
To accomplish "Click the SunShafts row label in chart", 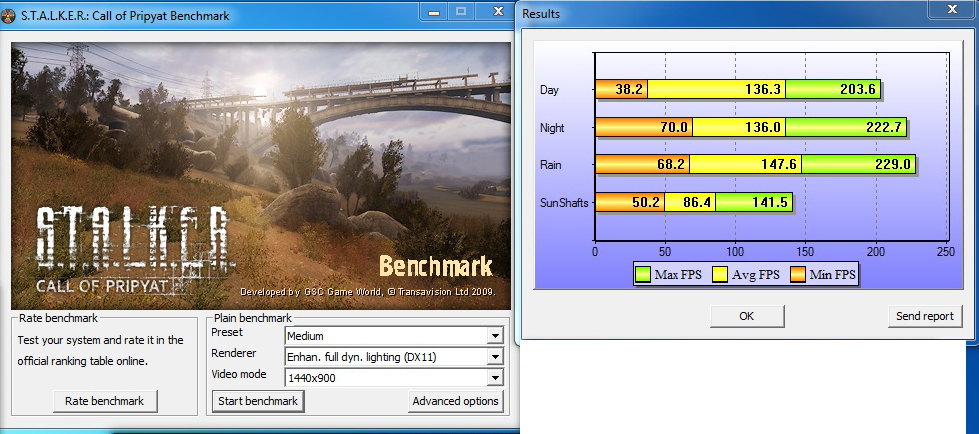I will (x=564, y=203).
